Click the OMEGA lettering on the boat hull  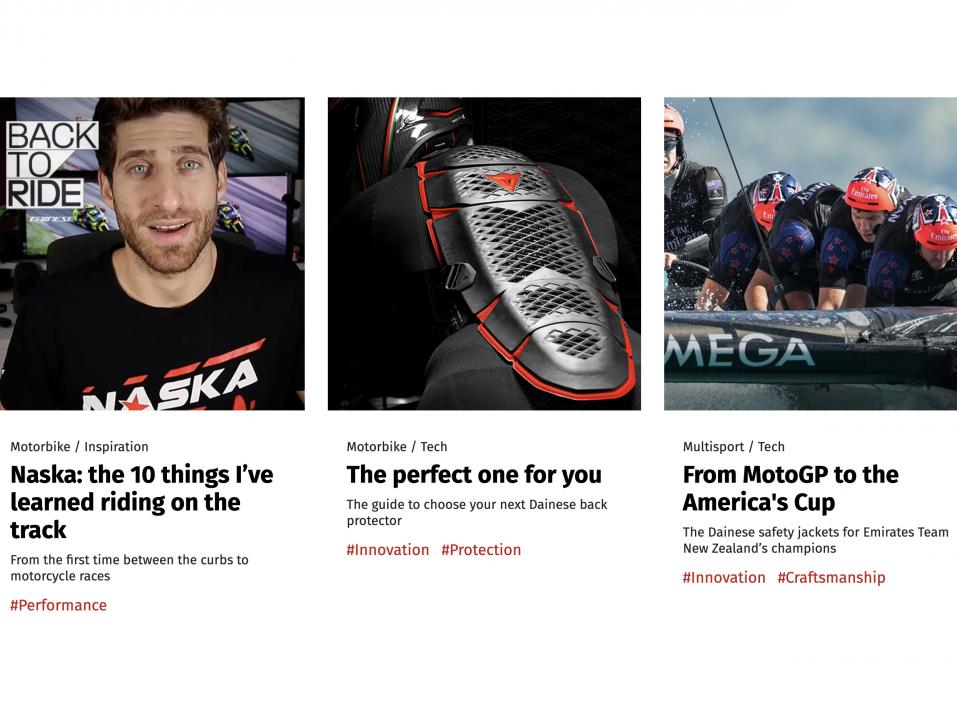(x=740, y=352)
